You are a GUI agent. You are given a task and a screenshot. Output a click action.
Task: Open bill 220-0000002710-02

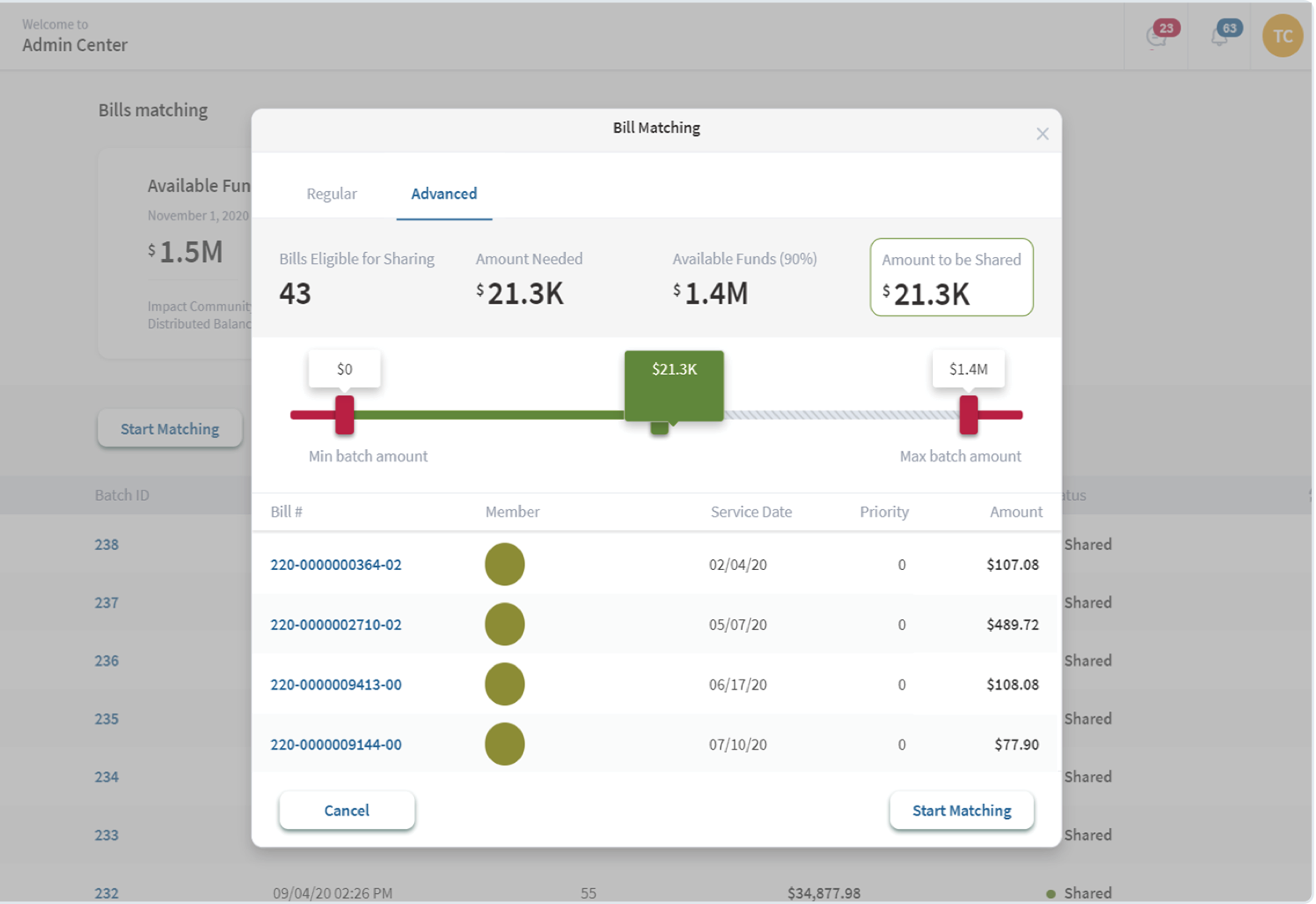(x=335, y=625)
